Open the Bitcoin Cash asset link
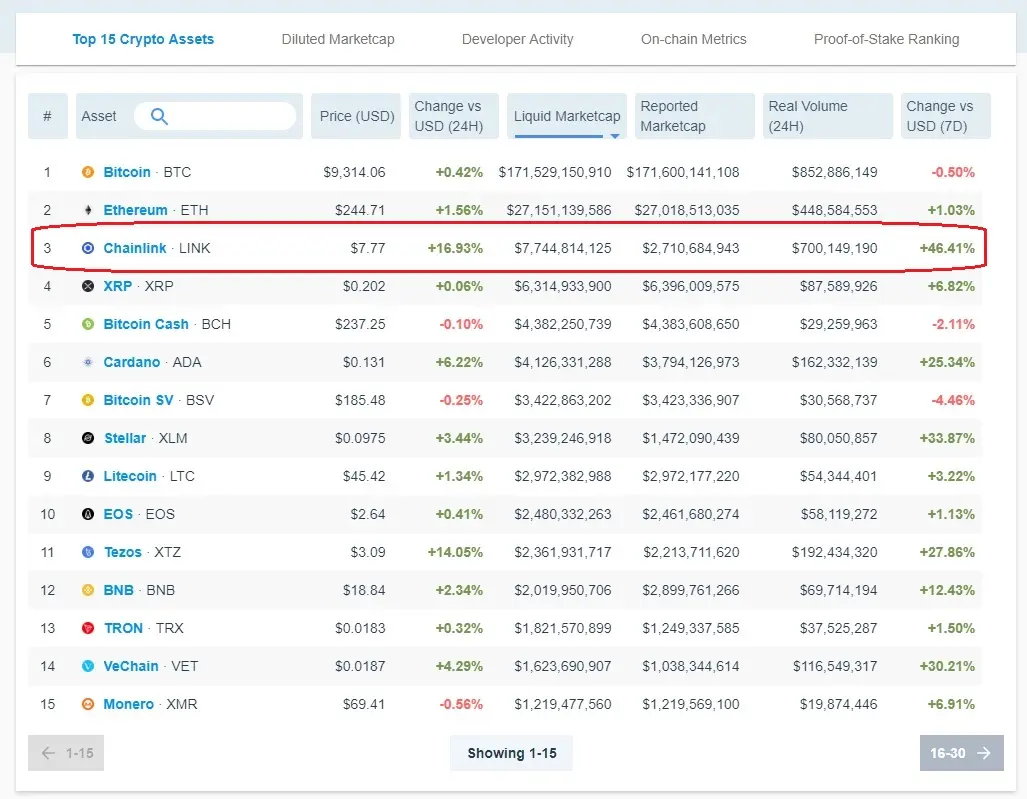 (x=146, y=324)
